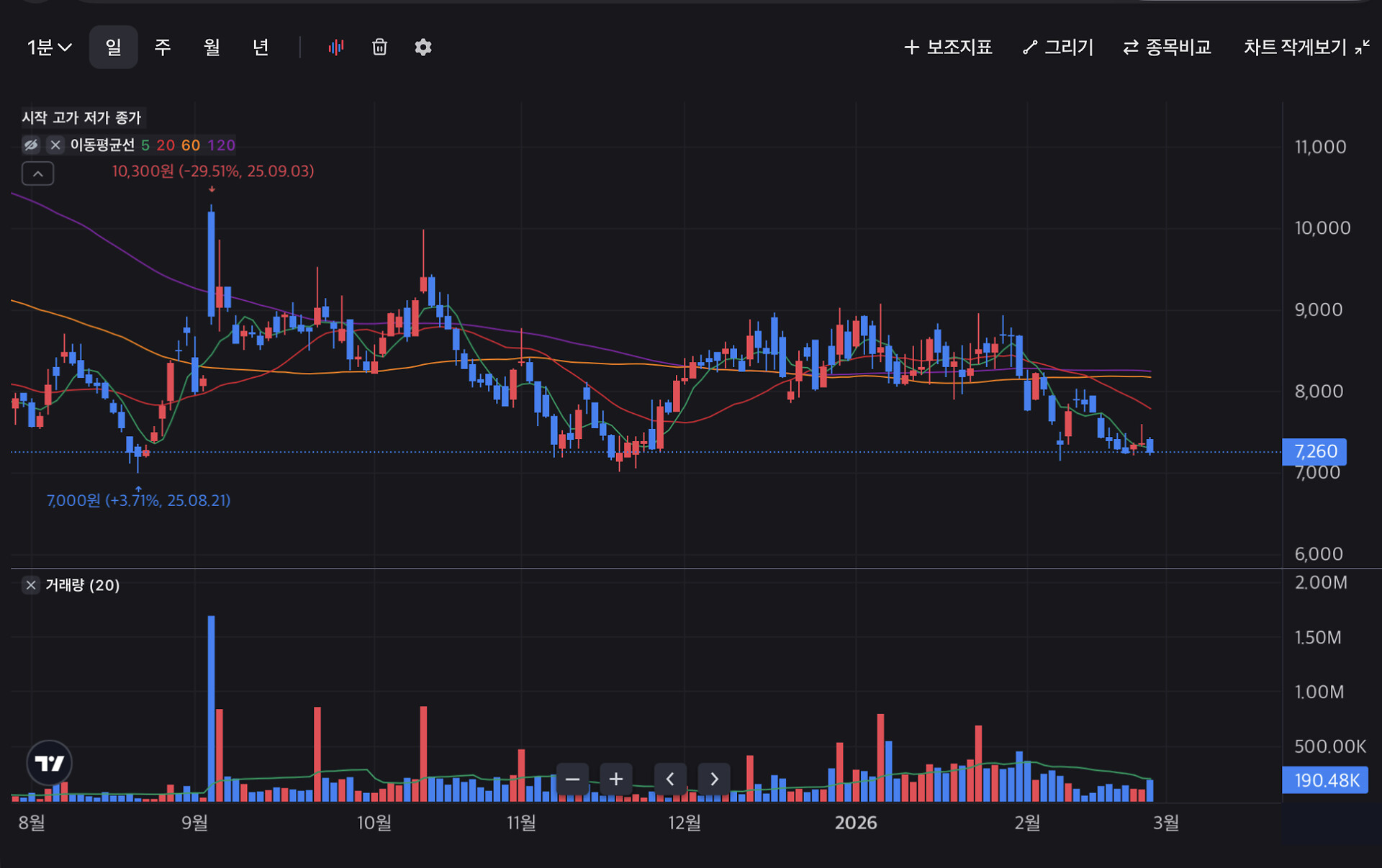Click 차트 작게보기 to shrink chart
Viewport: 1382px width, 868px height.
(x=1306, y=48)
